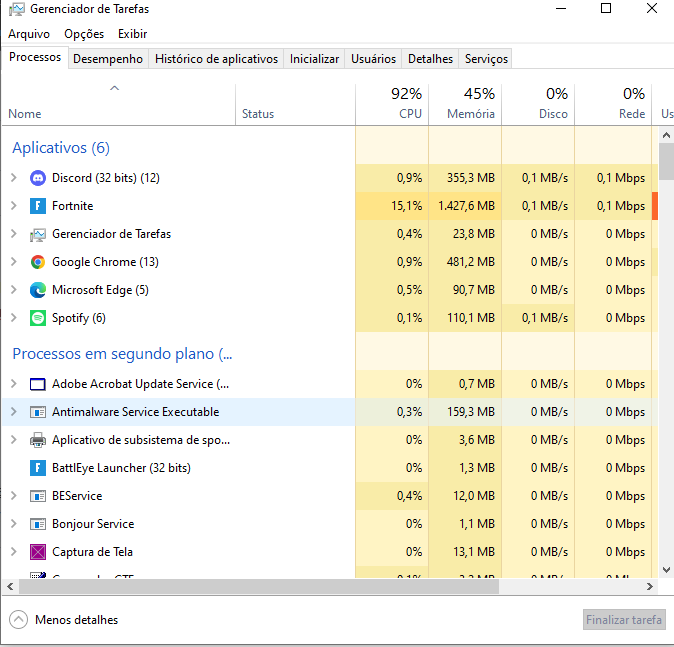Click Antimalware memory value 159,3 MB
This screenshot has height=647, width=674.
471,412
